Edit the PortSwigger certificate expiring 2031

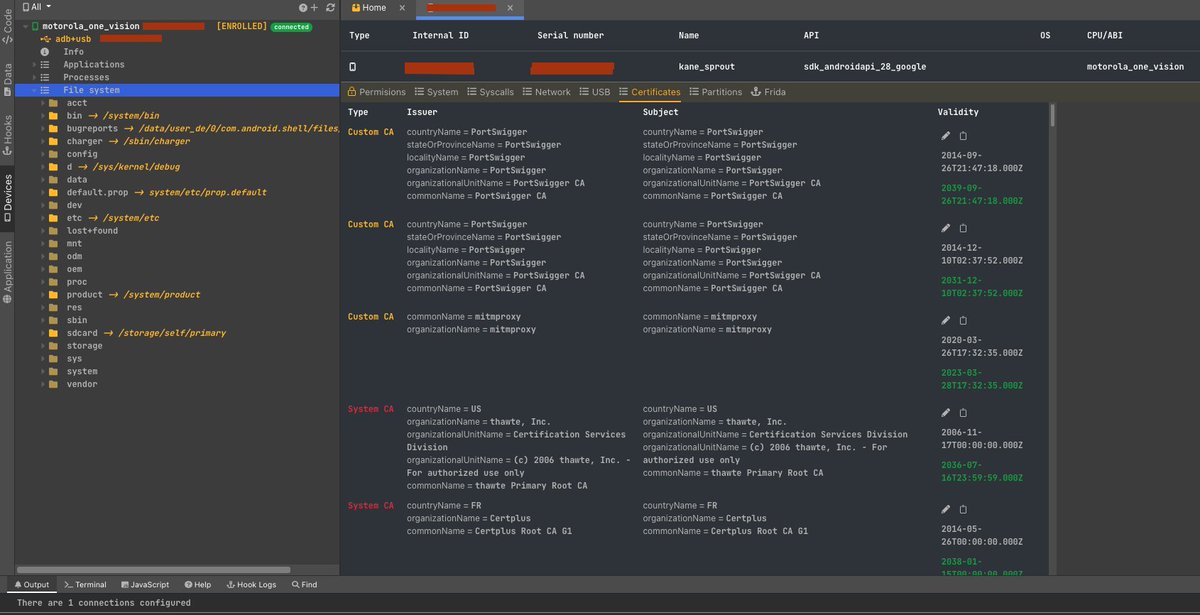[x=946, y=228]
